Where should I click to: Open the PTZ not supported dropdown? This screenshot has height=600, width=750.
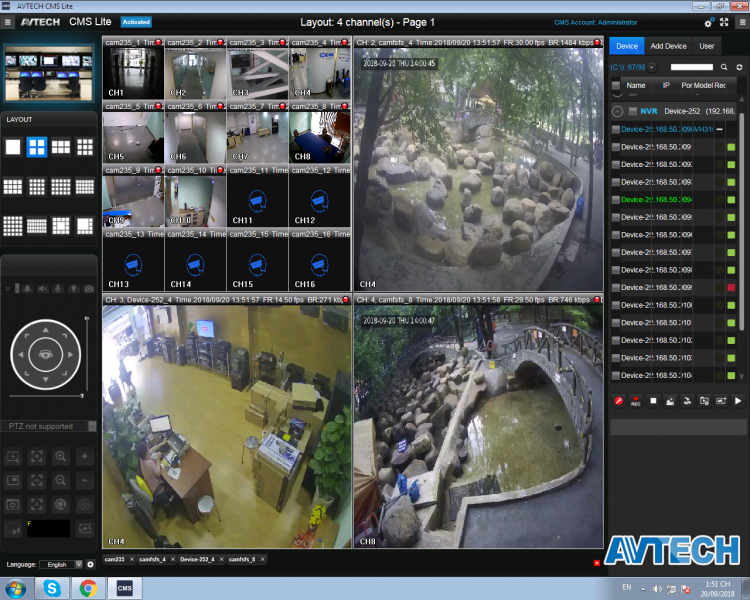coord(92,426)
